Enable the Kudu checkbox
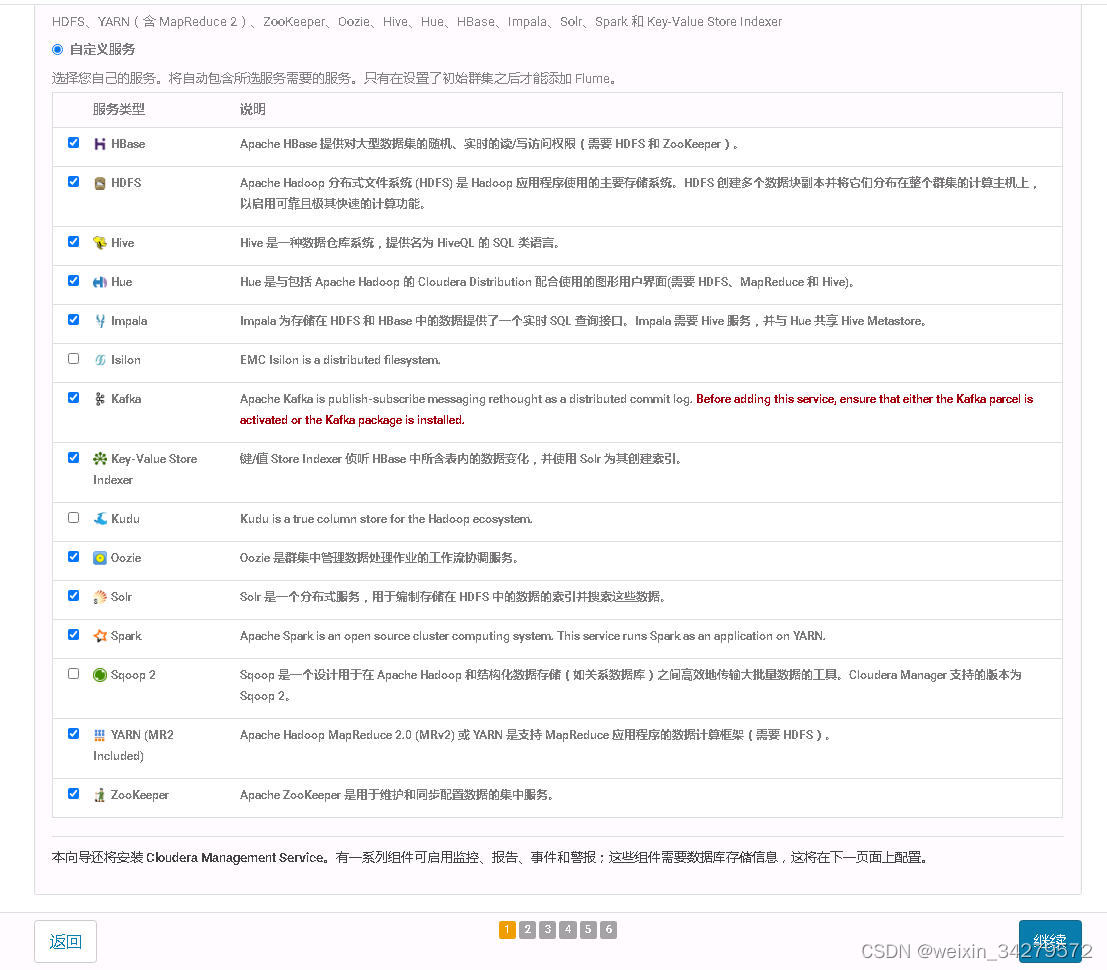Screen dimensions: 1107x970 pyautogui.click(x=73, y=517)
